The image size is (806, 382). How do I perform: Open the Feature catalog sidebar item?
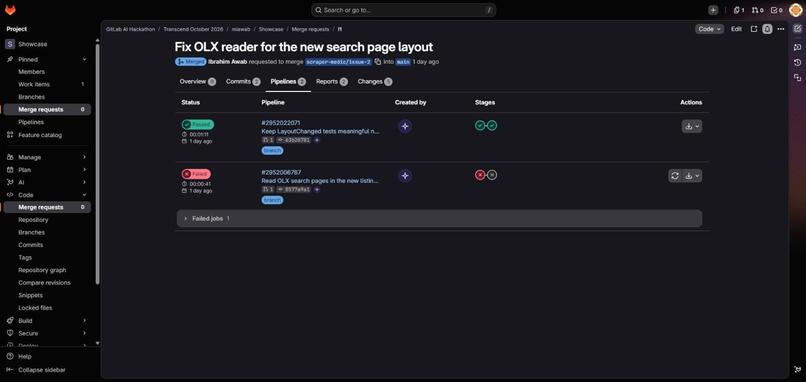(x=47, y=135)
